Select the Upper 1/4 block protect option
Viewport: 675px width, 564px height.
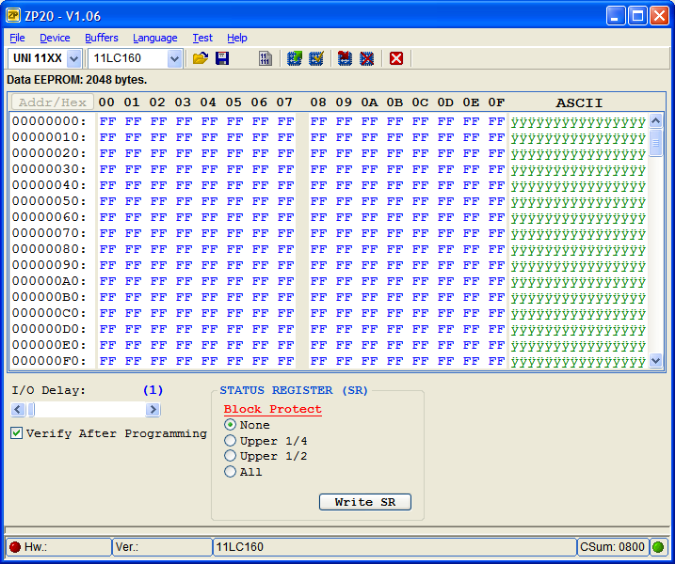[230, 441]
